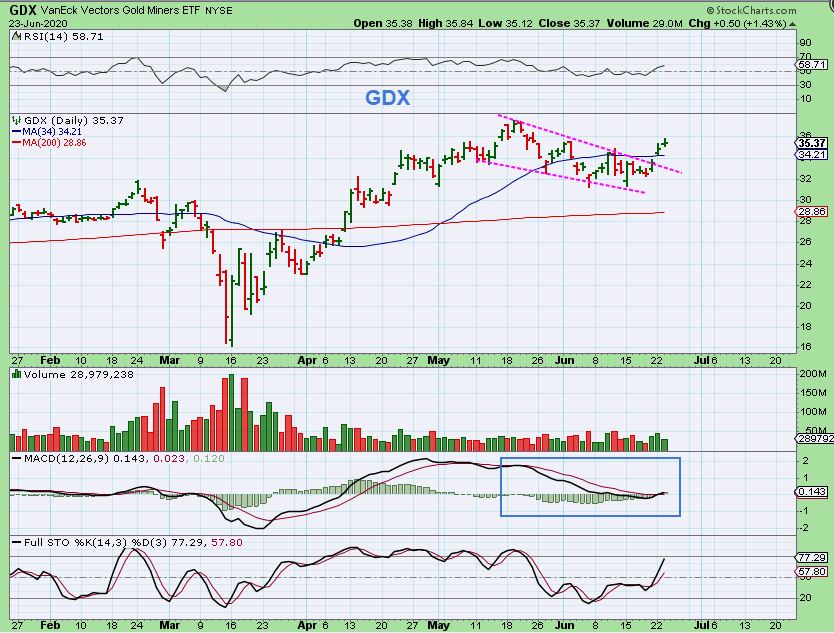Click the 100M label on volume axis
Screen dimensions: 834x633
click(x=813, y=412)
